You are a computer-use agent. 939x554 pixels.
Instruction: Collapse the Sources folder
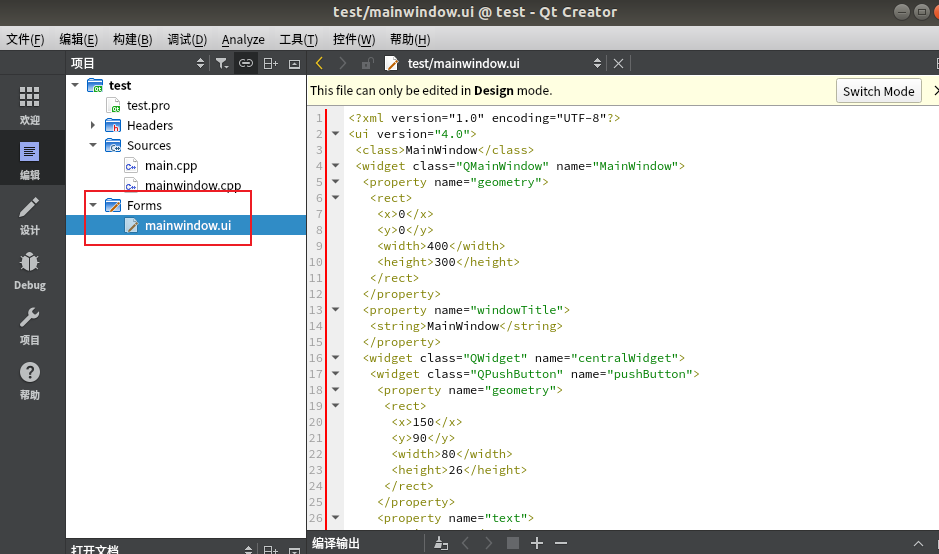[93, 145]
